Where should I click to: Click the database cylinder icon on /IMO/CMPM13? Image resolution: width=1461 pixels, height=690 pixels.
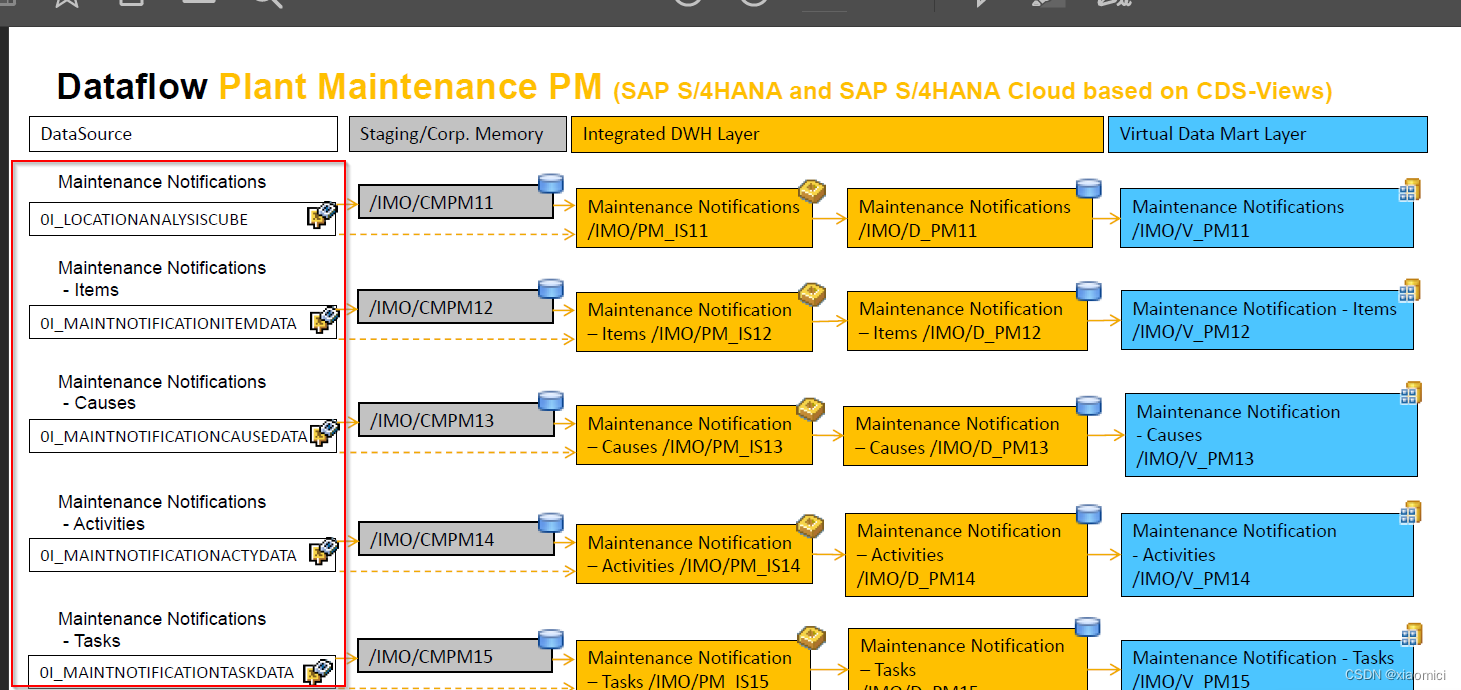click(x=551, y=401)
